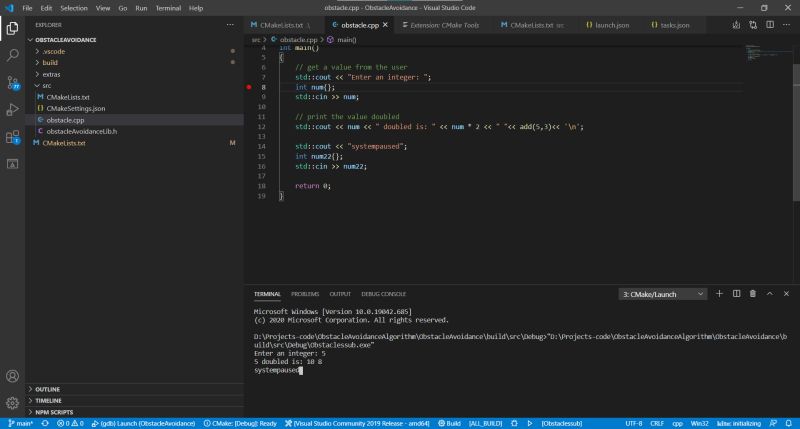Expand the build folder in Explorer

pos(50,62)
